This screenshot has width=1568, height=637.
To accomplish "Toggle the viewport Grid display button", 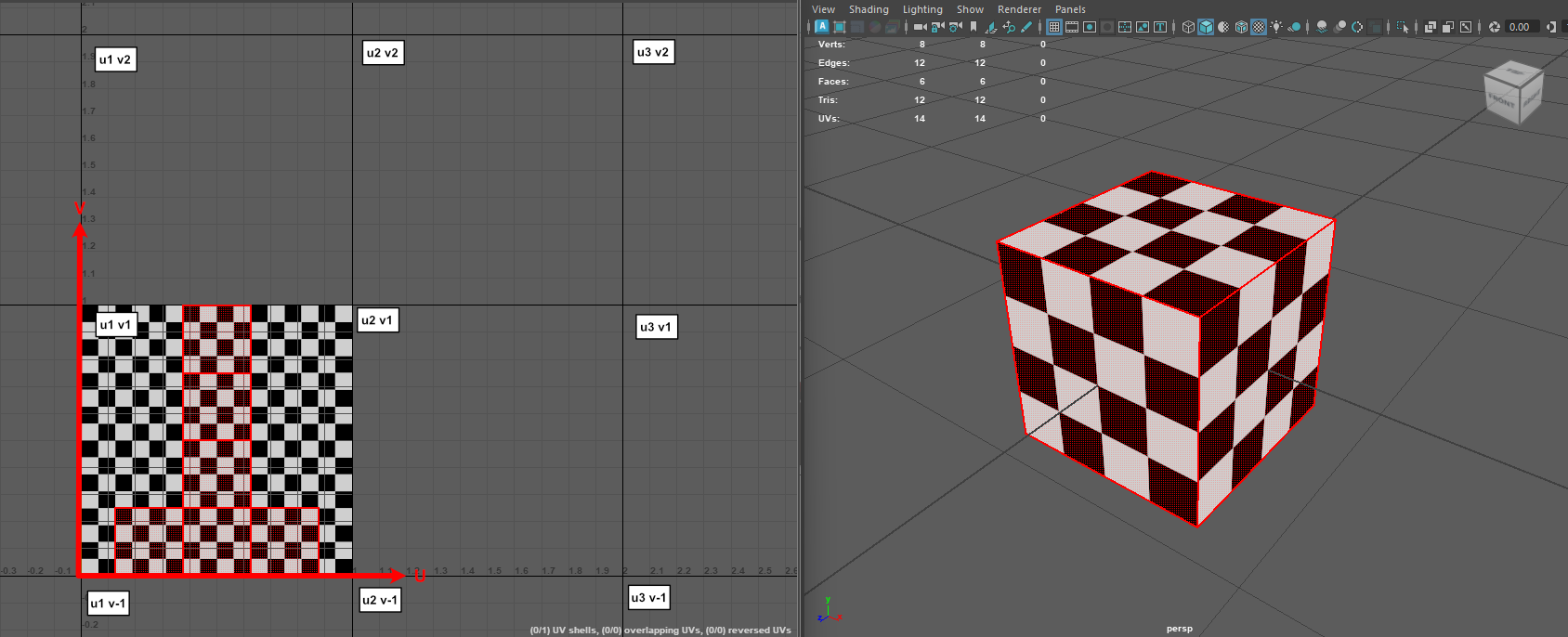I will (1053, 27).
